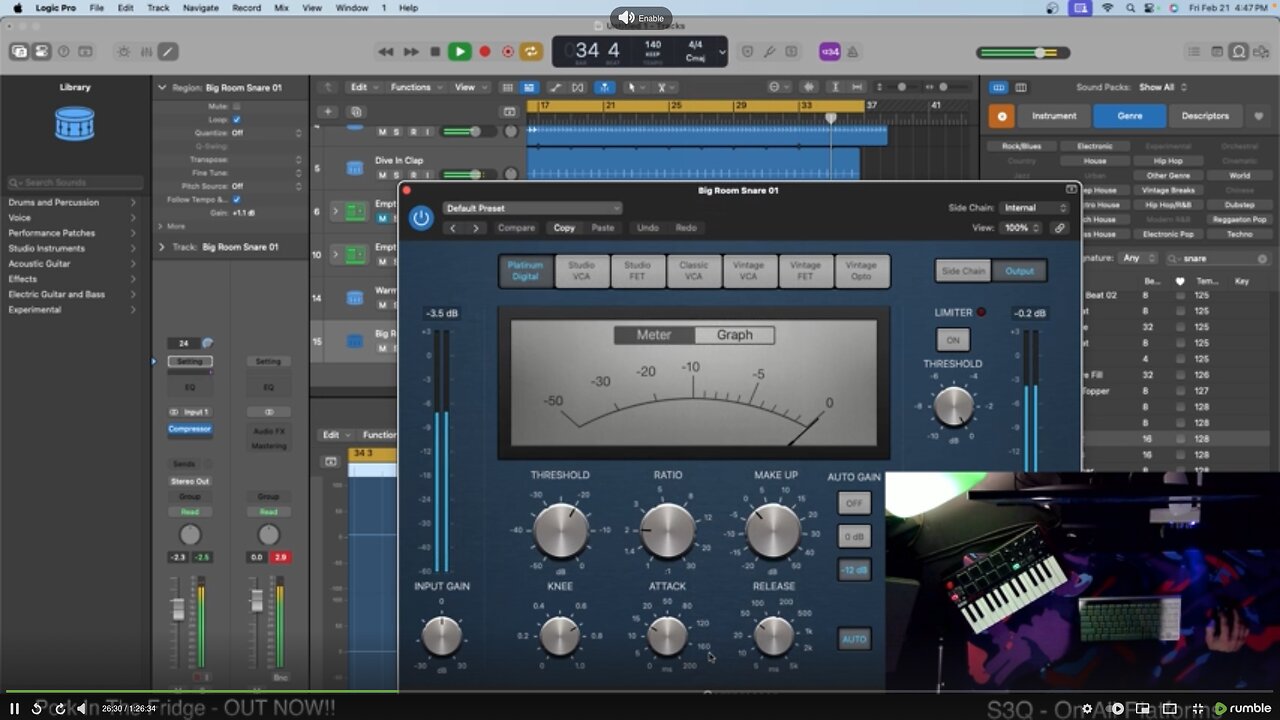1280x720 pixels.
Task: Switch display to Graph view
Action: tap(734, 335)
